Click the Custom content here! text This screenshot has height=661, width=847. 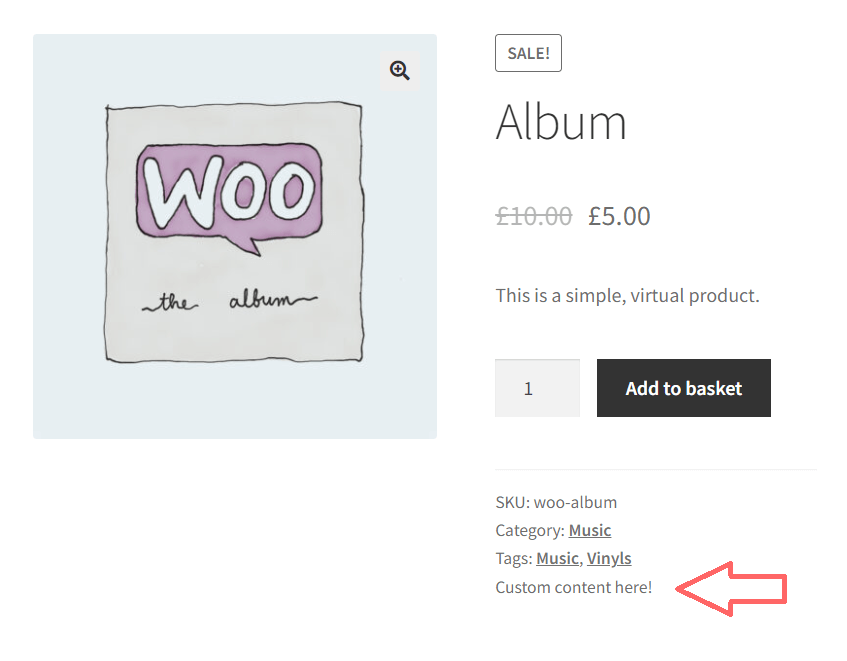coord(573,587)
